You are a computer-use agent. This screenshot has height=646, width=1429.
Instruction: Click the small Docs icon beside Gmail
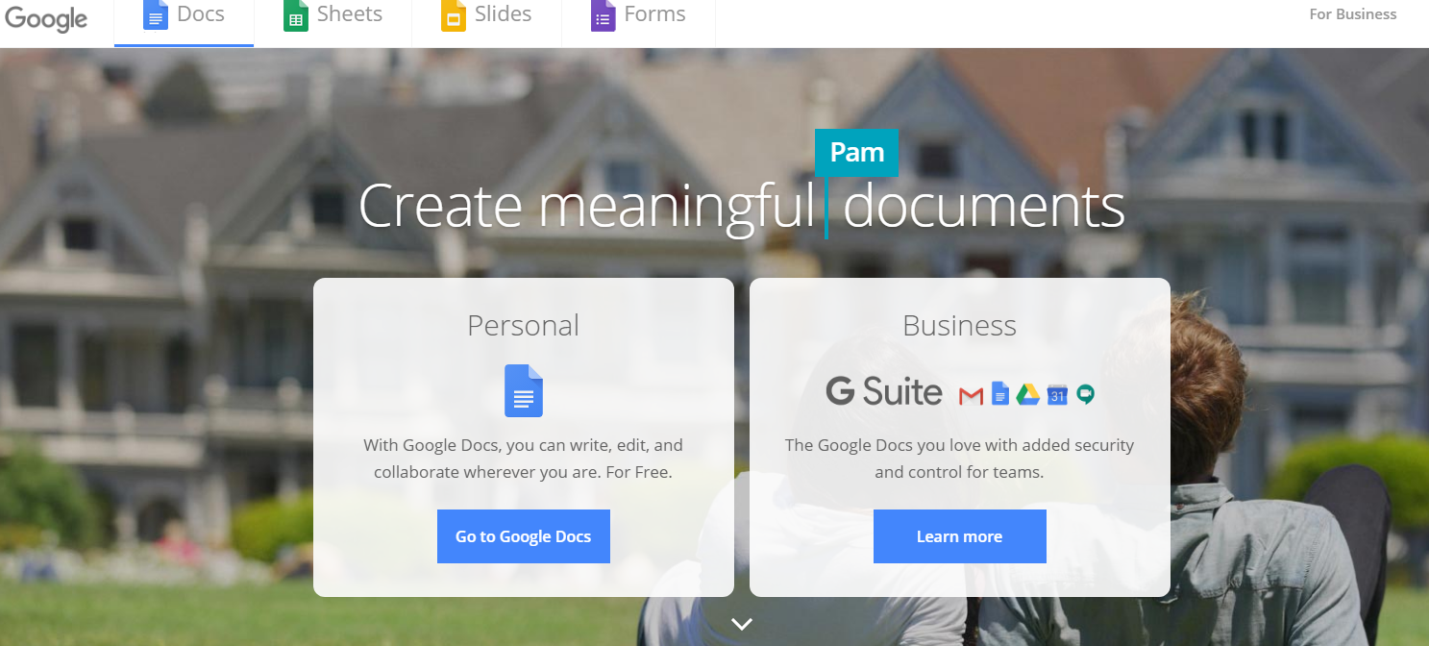[1000, 394]
